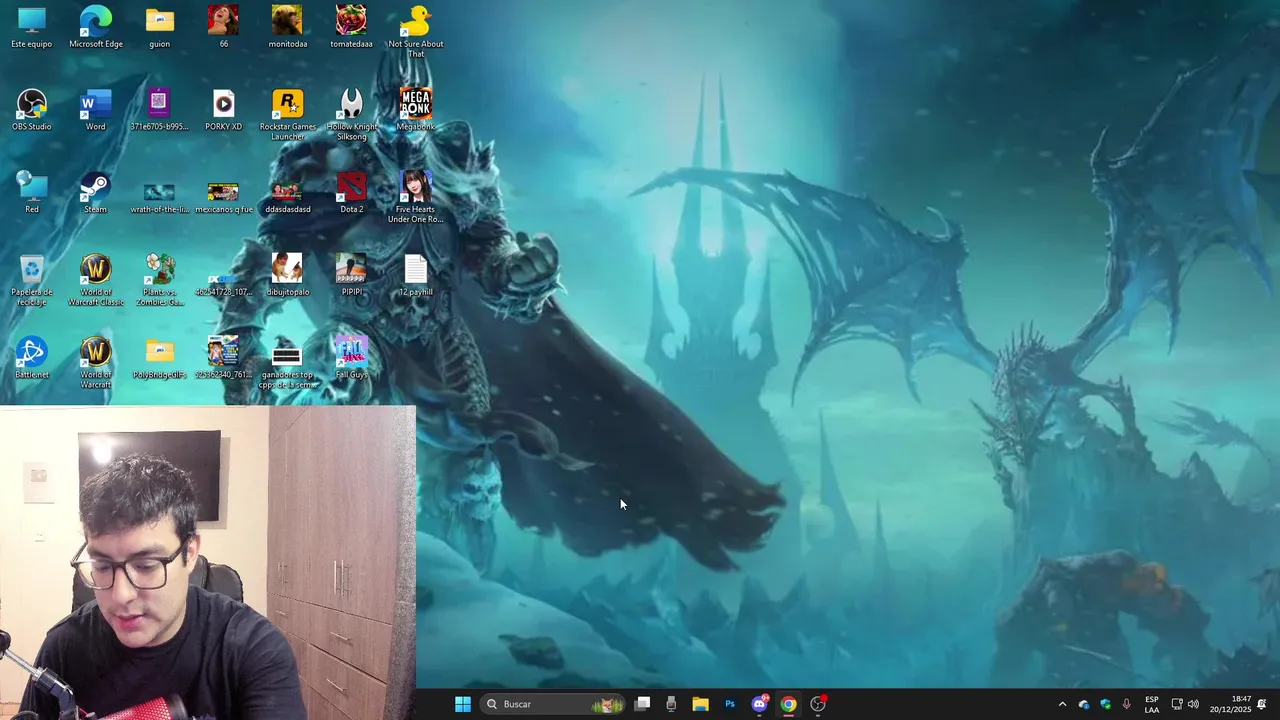Open File Explorer from the taskbar

(x=700, y=704)
